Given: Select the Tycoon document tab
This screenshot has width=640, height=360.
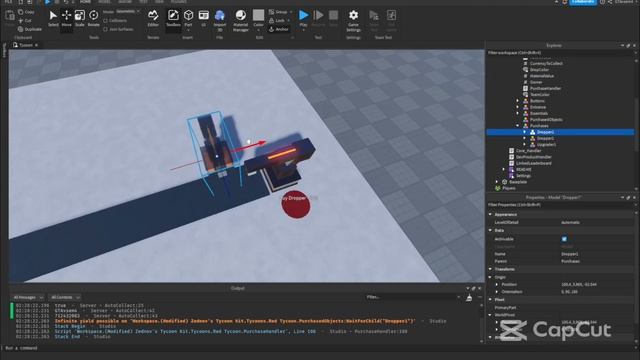Looking at the screenshot, I should (x=26, y=45).
